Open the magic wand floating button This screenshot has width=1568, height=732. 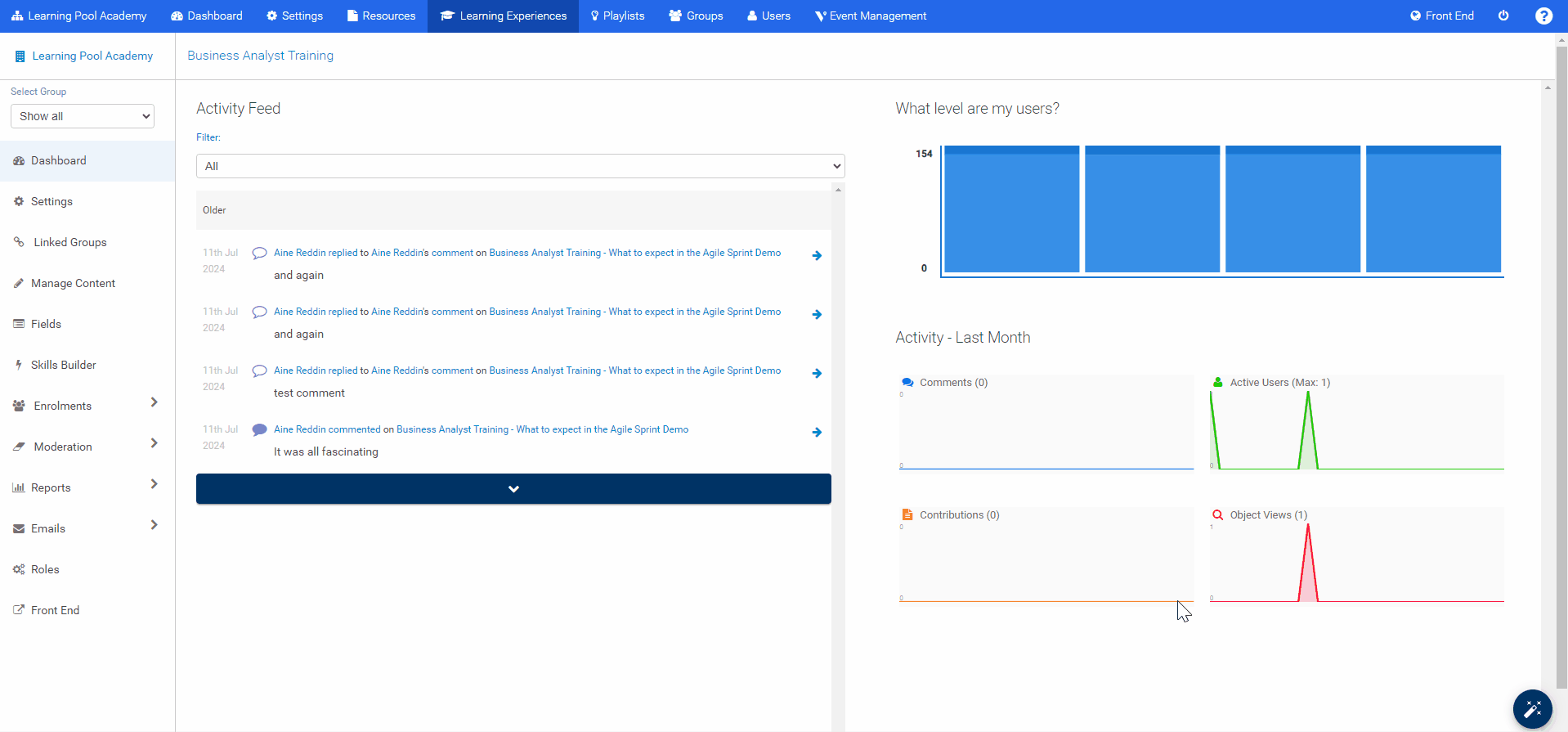pos(1532,709)
